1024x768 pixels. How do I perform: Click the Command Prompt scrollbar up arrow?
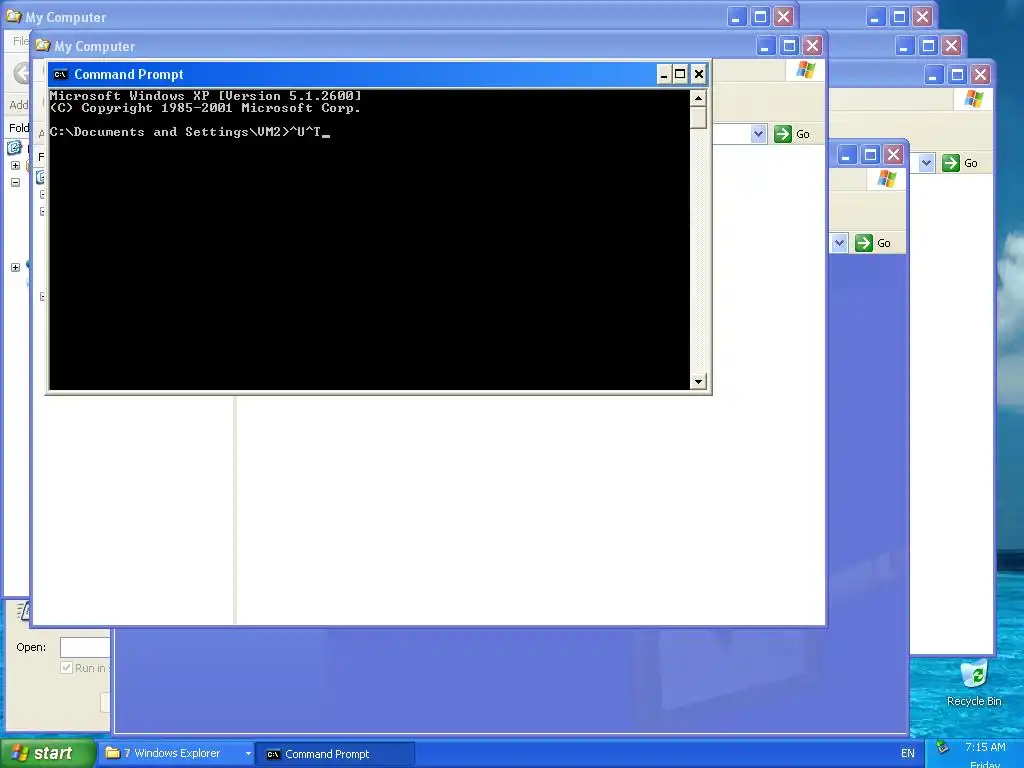tap(698, 99)
